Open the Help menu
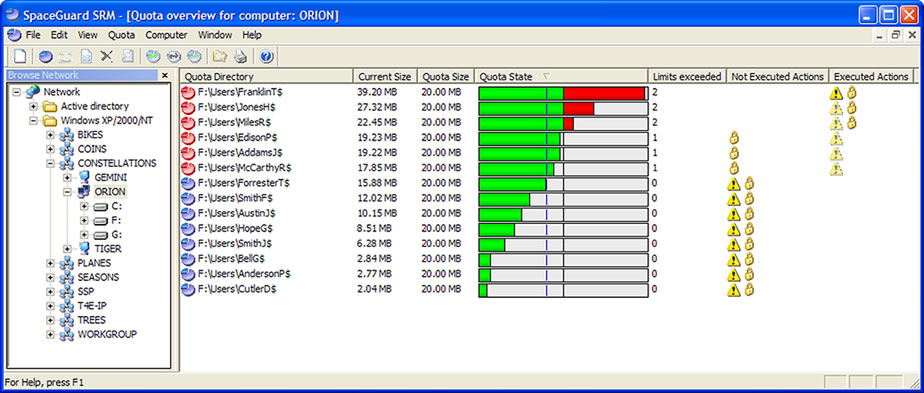 coord(252,35)
